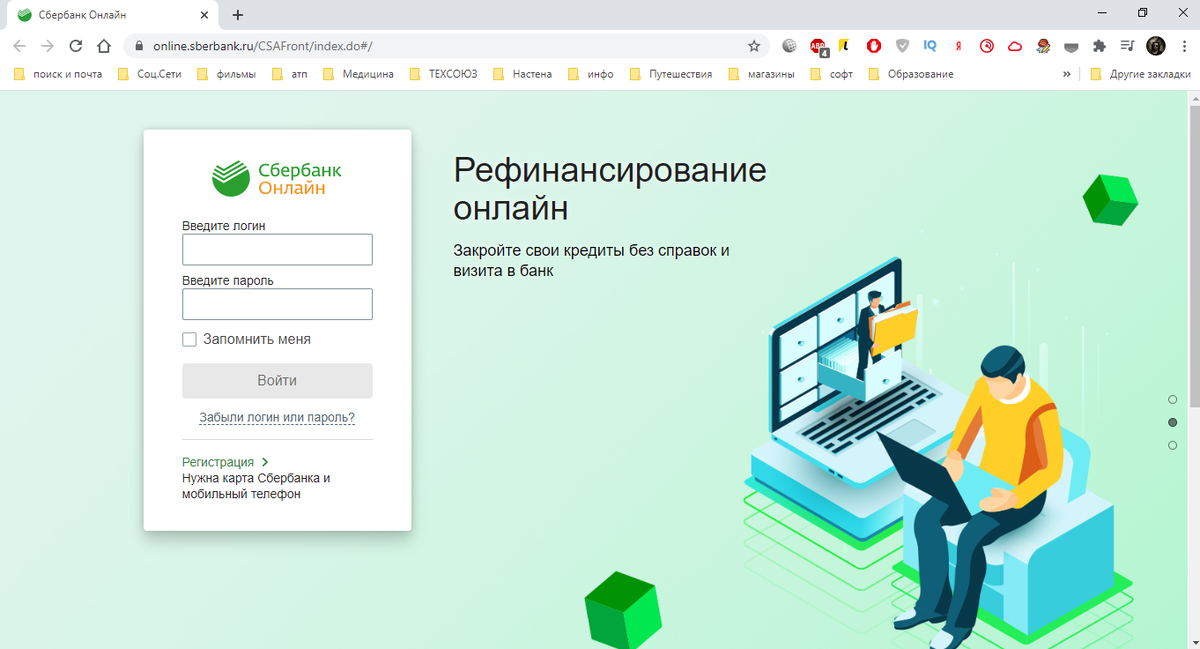Open the 'ТЕХСОЮЗ' bookmark folder

(x=444, y=74)
